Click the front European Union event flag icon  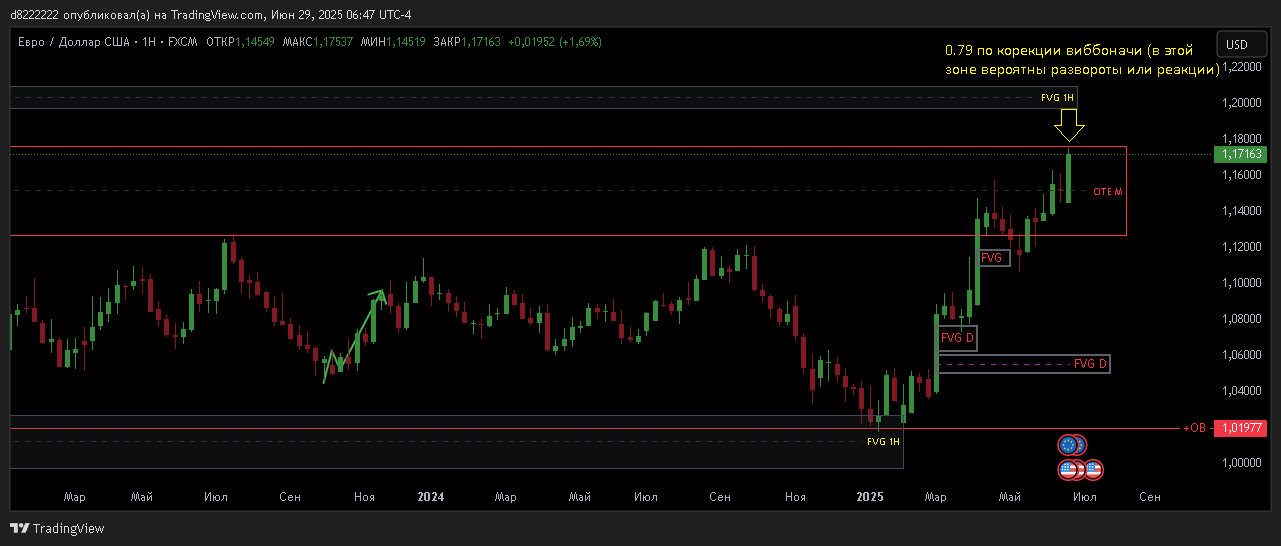1068,445
